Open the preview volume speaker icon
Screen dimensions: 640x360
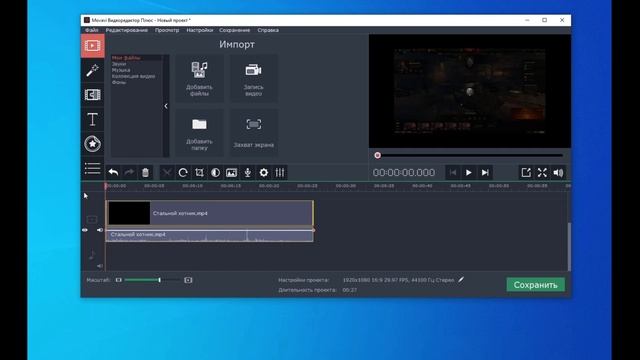click(x=558, y=173)
